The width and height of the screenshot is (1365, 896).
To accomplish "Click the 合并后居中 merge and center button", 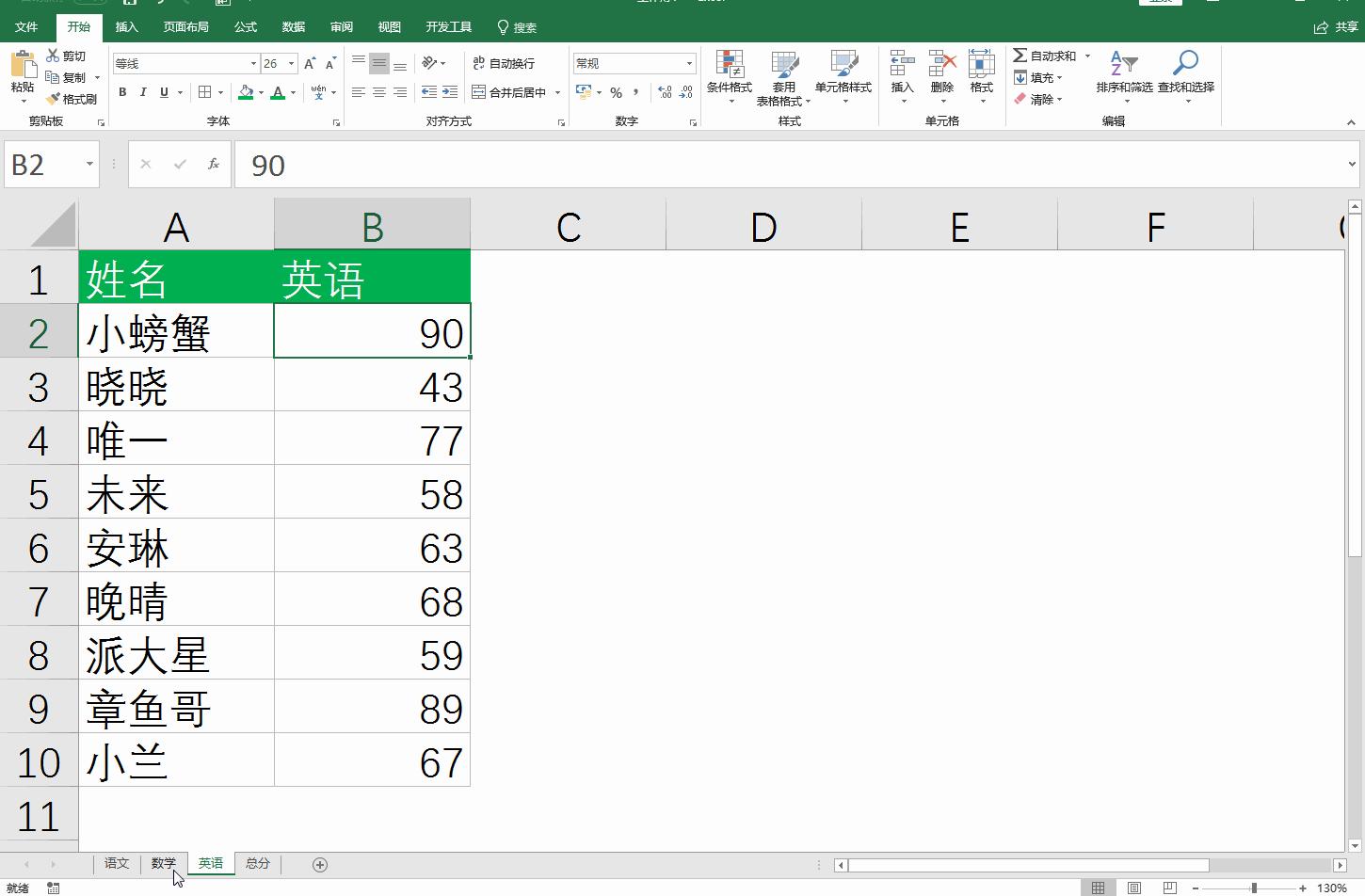I will click(508, 92).
